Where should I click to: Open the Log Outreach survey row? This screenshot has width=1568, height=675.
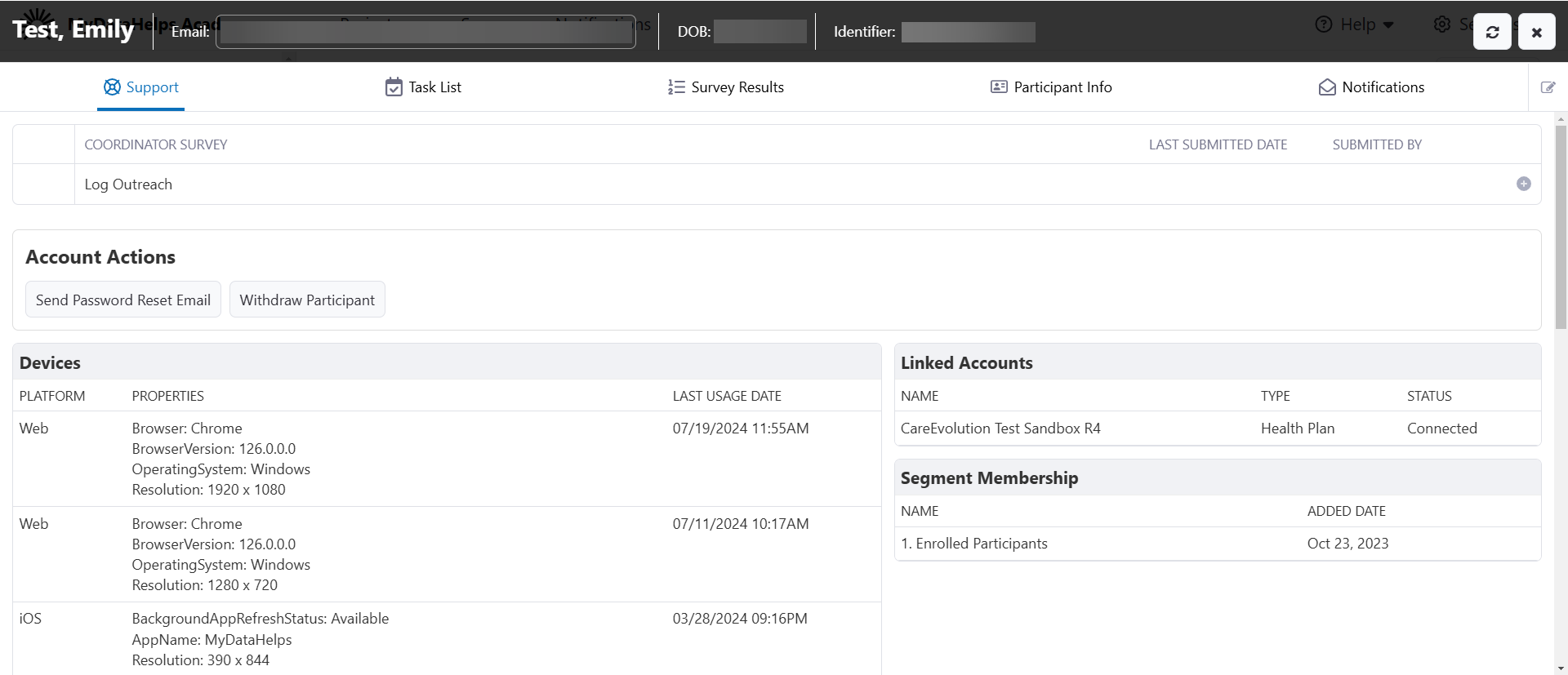click(777, 184)
